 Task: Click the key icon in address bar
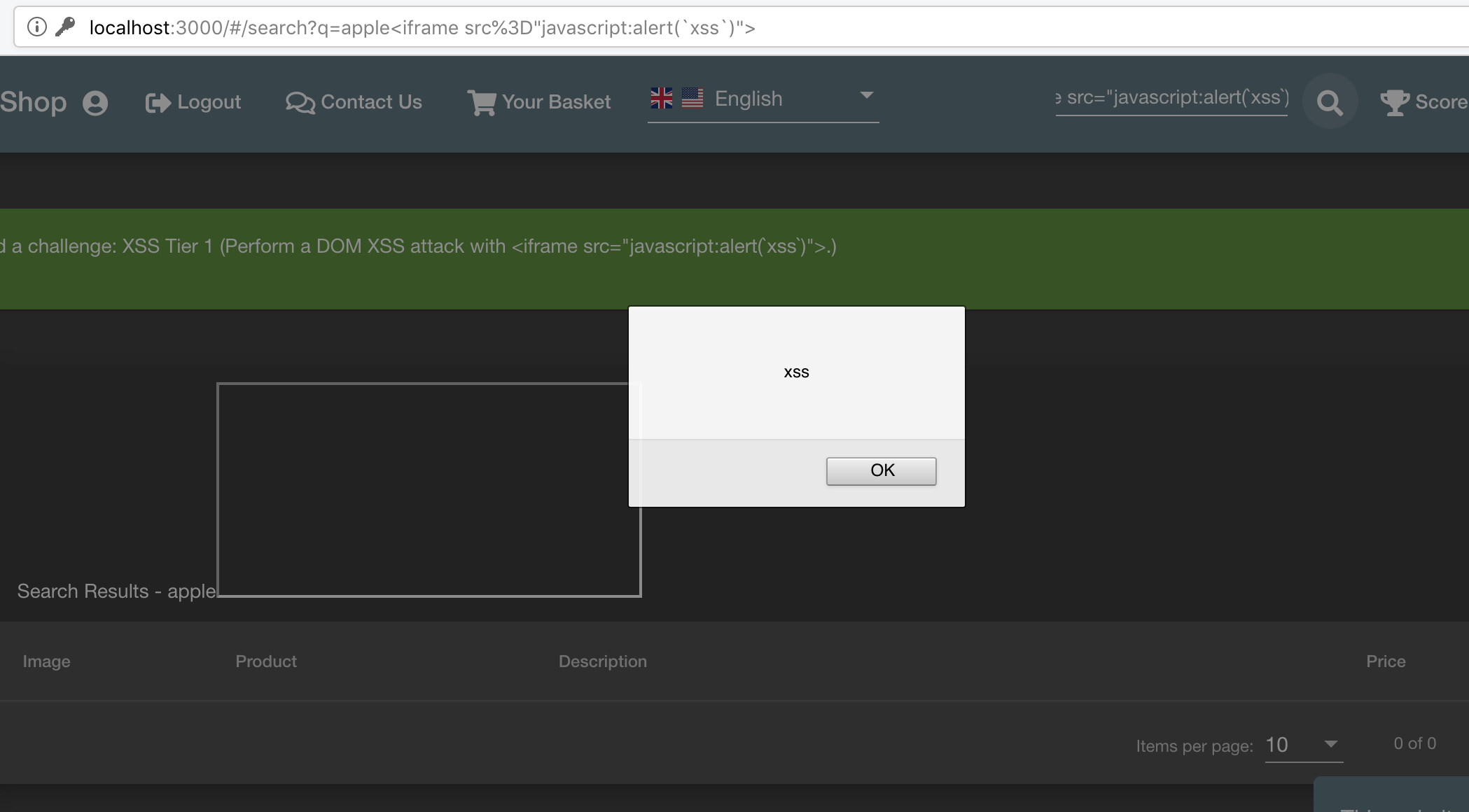65,27
